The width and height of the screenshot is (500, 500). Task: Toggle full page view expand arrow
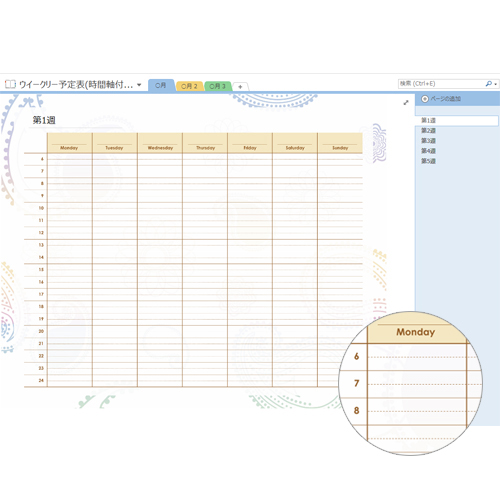pyautogui.click(x=406, y=103)
